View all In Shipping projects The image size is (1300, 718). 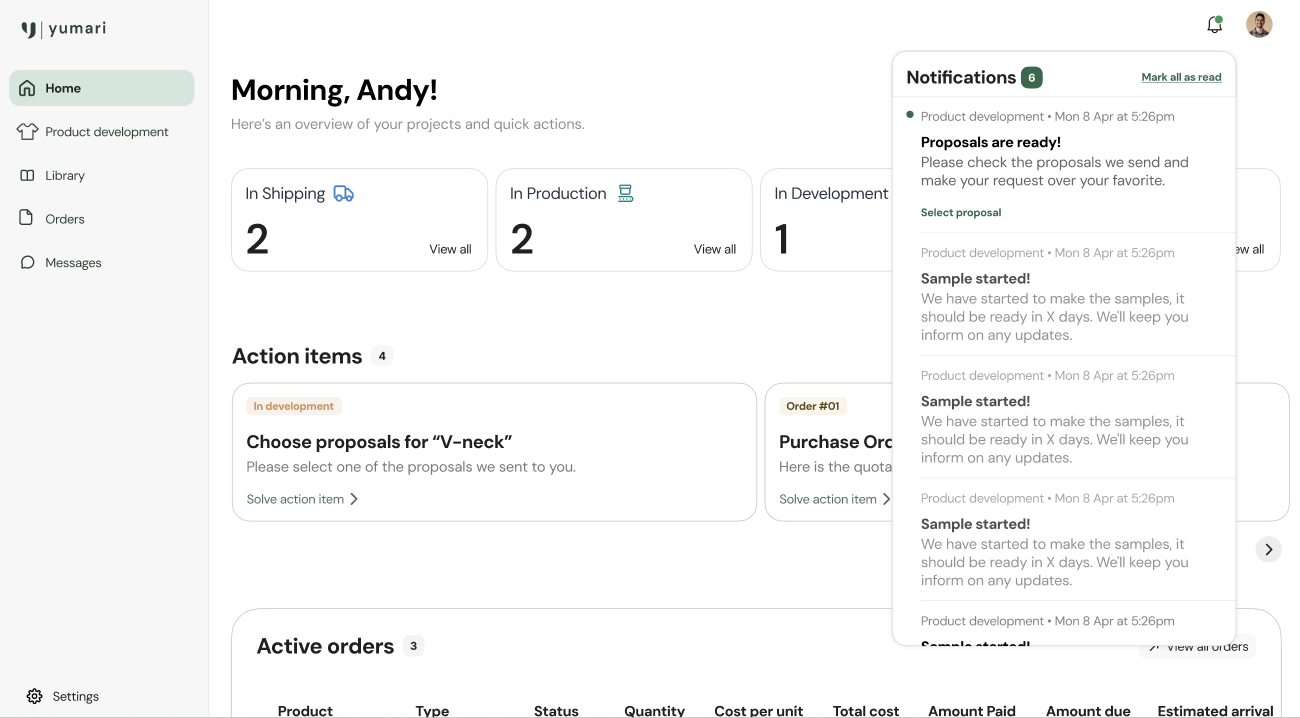click(x=450, y=249)
